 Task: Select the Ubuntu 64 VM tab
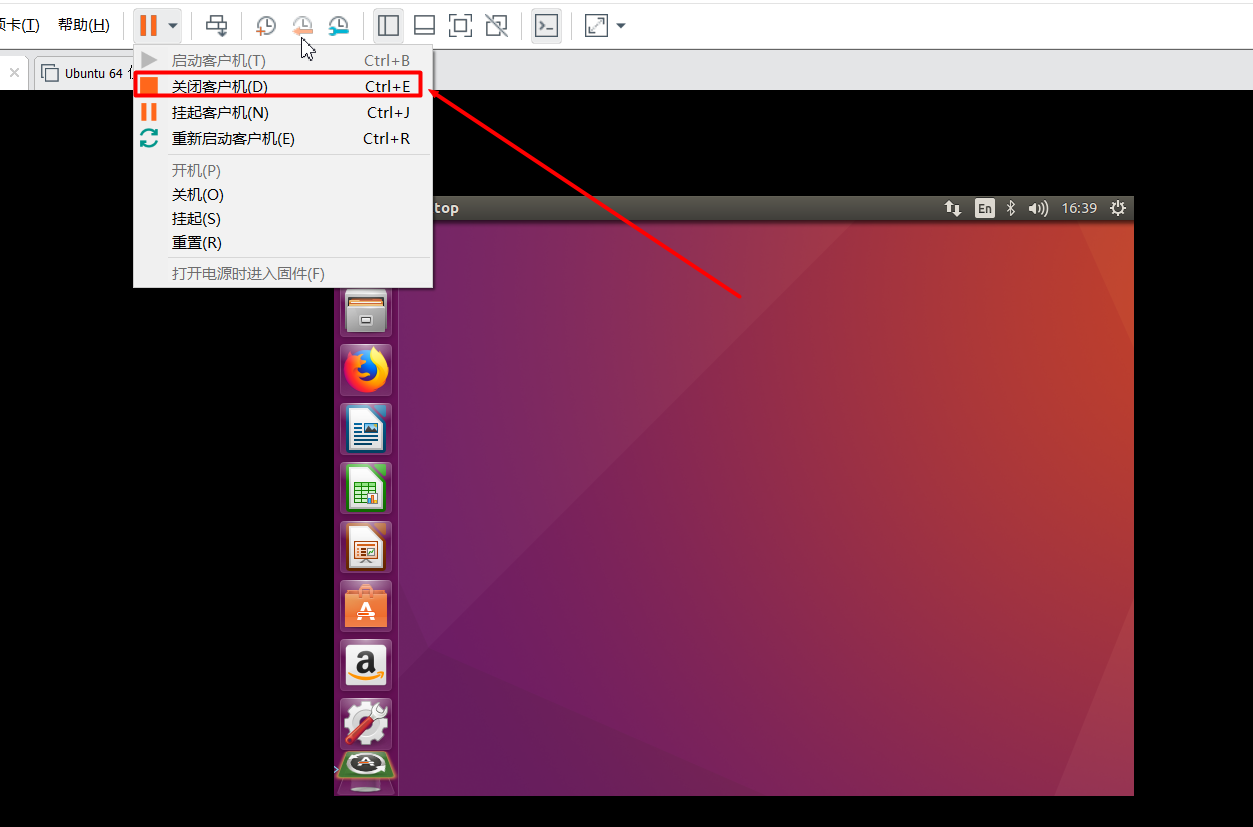83,73
